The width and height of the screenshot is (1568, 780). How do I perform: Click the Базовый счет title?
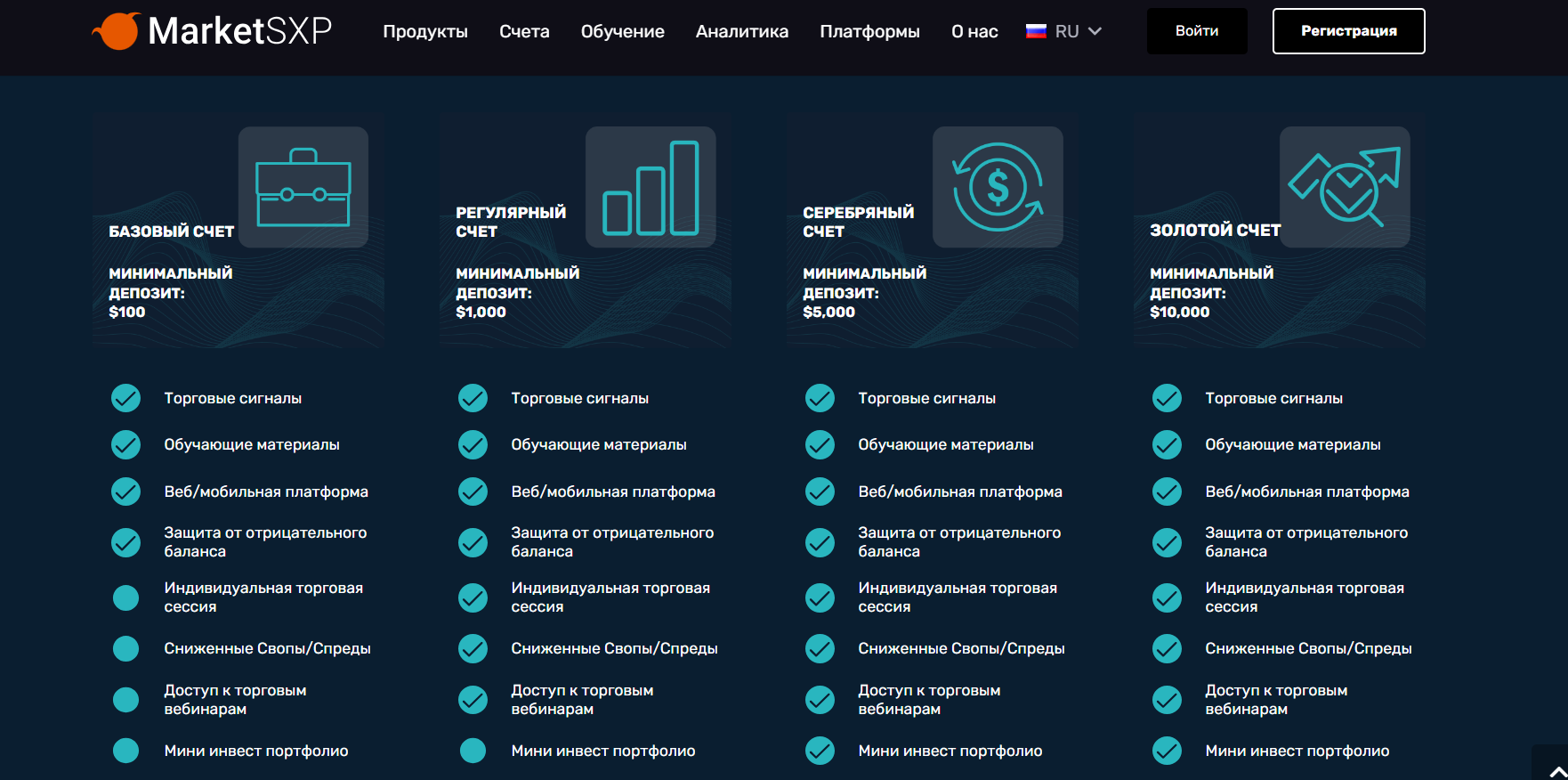171,232
